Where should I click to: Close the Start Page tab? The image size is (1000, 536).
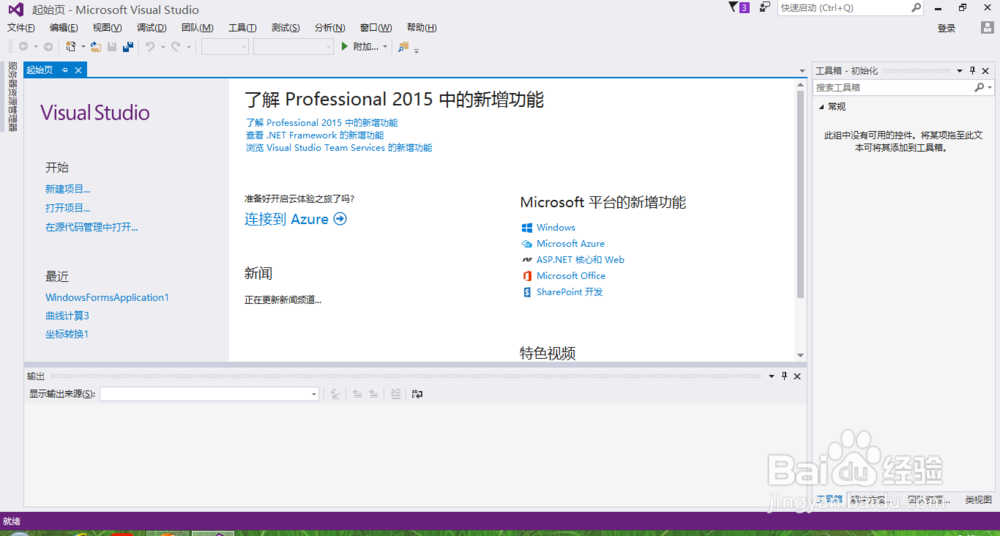[78, 70]
